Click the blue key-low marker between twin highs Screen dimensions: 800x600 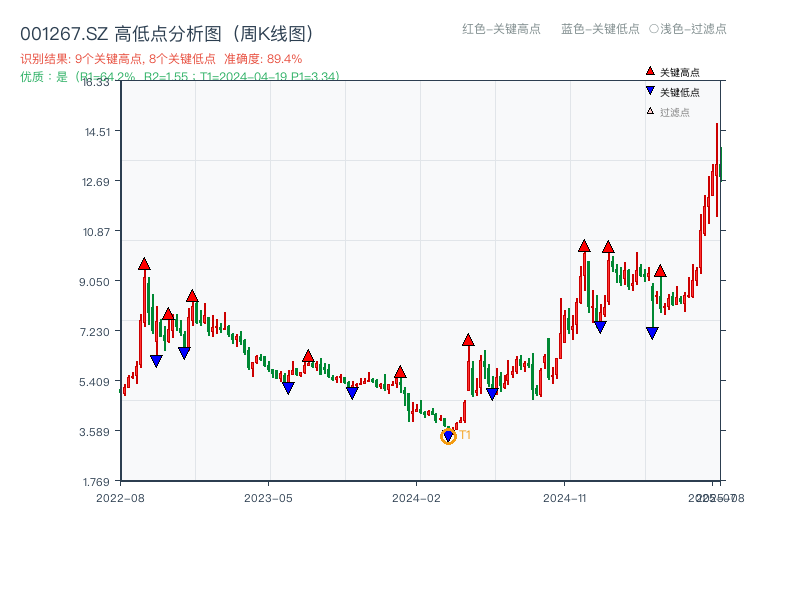[x=601, y=327]
